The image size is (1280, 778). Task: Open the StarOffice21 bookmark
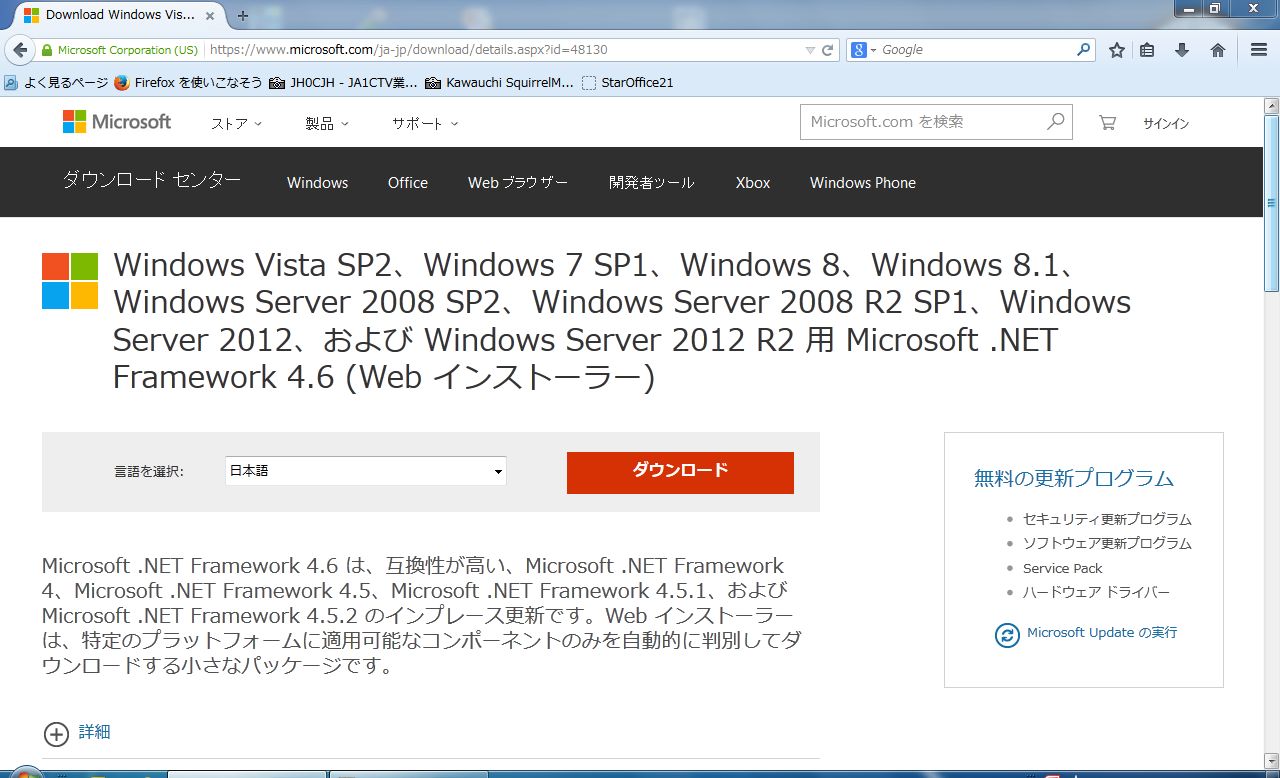[627, 83]
